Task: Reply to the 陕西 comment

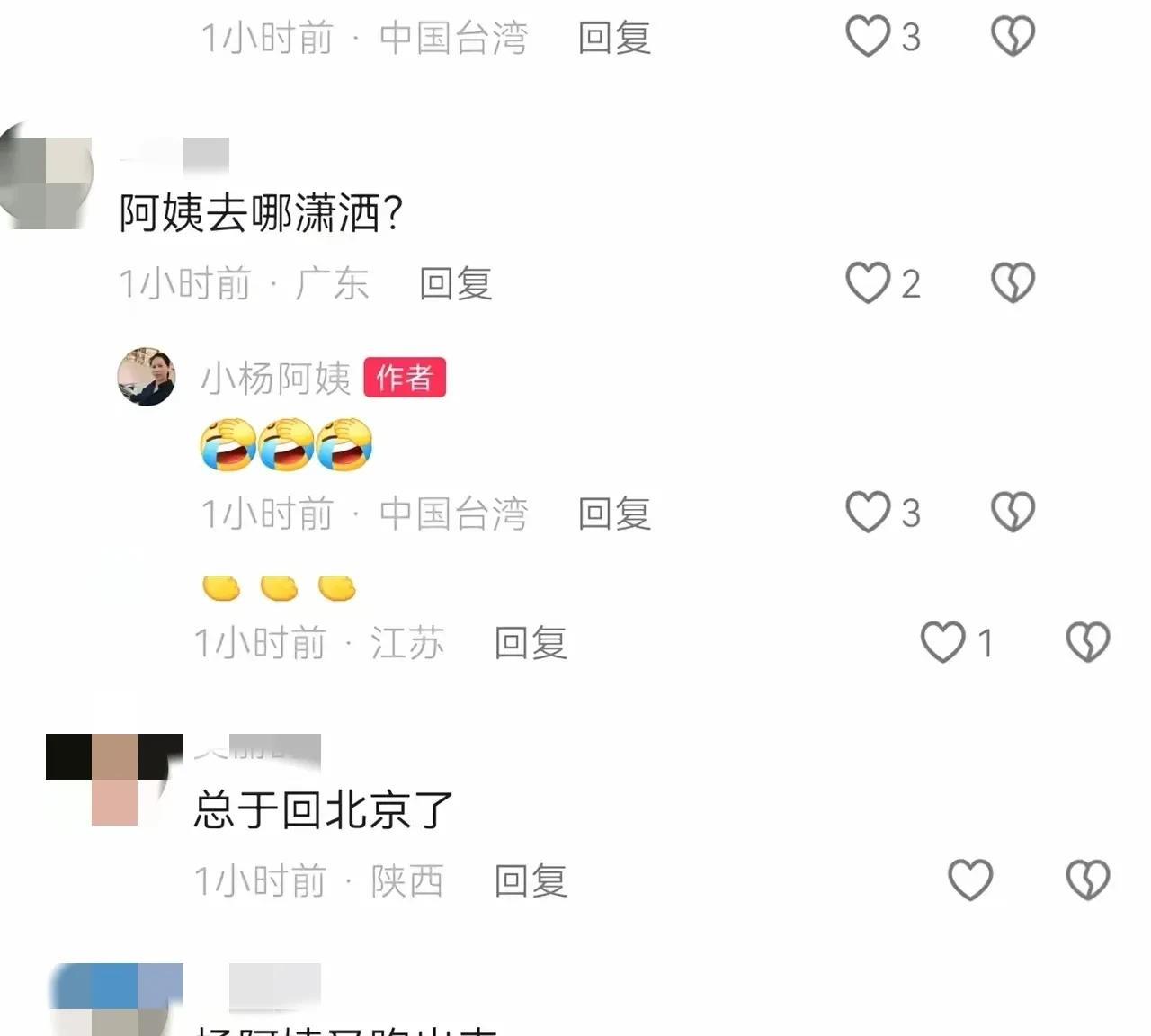Action: coord(531,880)
